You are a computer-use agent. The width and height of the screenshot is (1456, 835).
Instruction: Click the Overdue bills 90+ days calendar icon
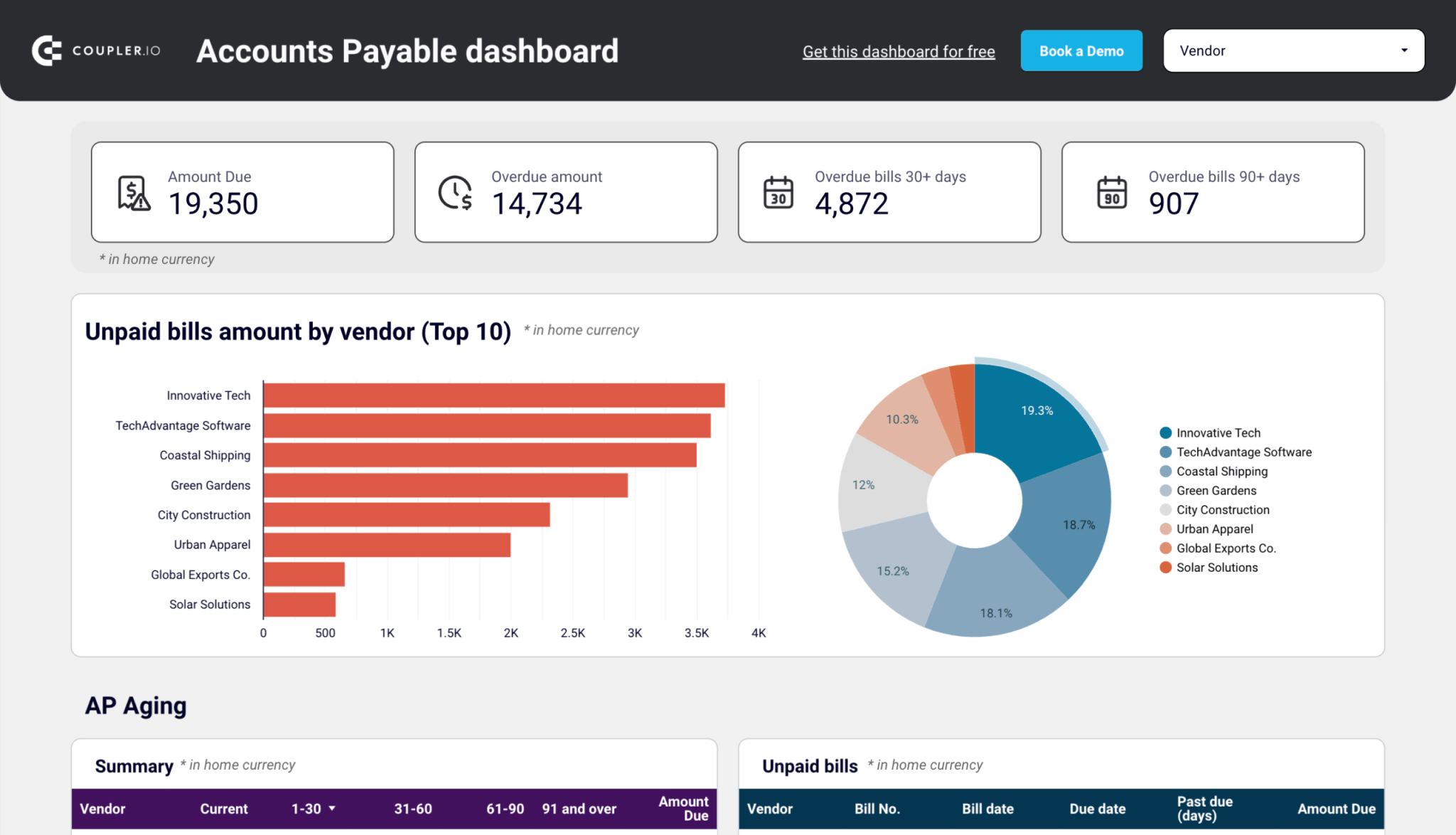click(1113, 191)
